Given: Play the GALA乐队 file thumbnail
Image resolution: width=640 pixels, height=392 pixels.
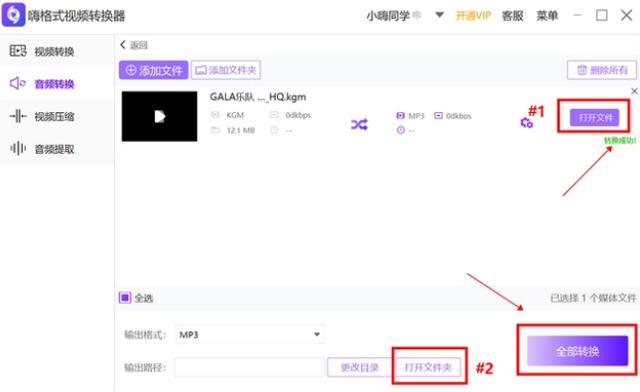Looking at the screenshot, I should (x=159, y=116).
